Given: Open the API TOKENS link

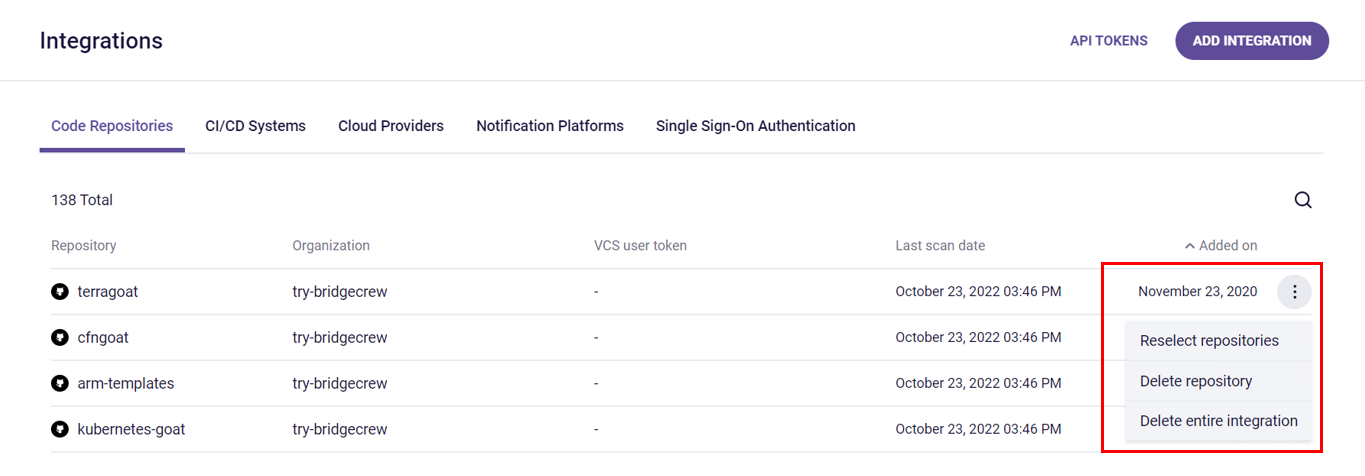Looking at the screenshot, I should (1109, 41).
